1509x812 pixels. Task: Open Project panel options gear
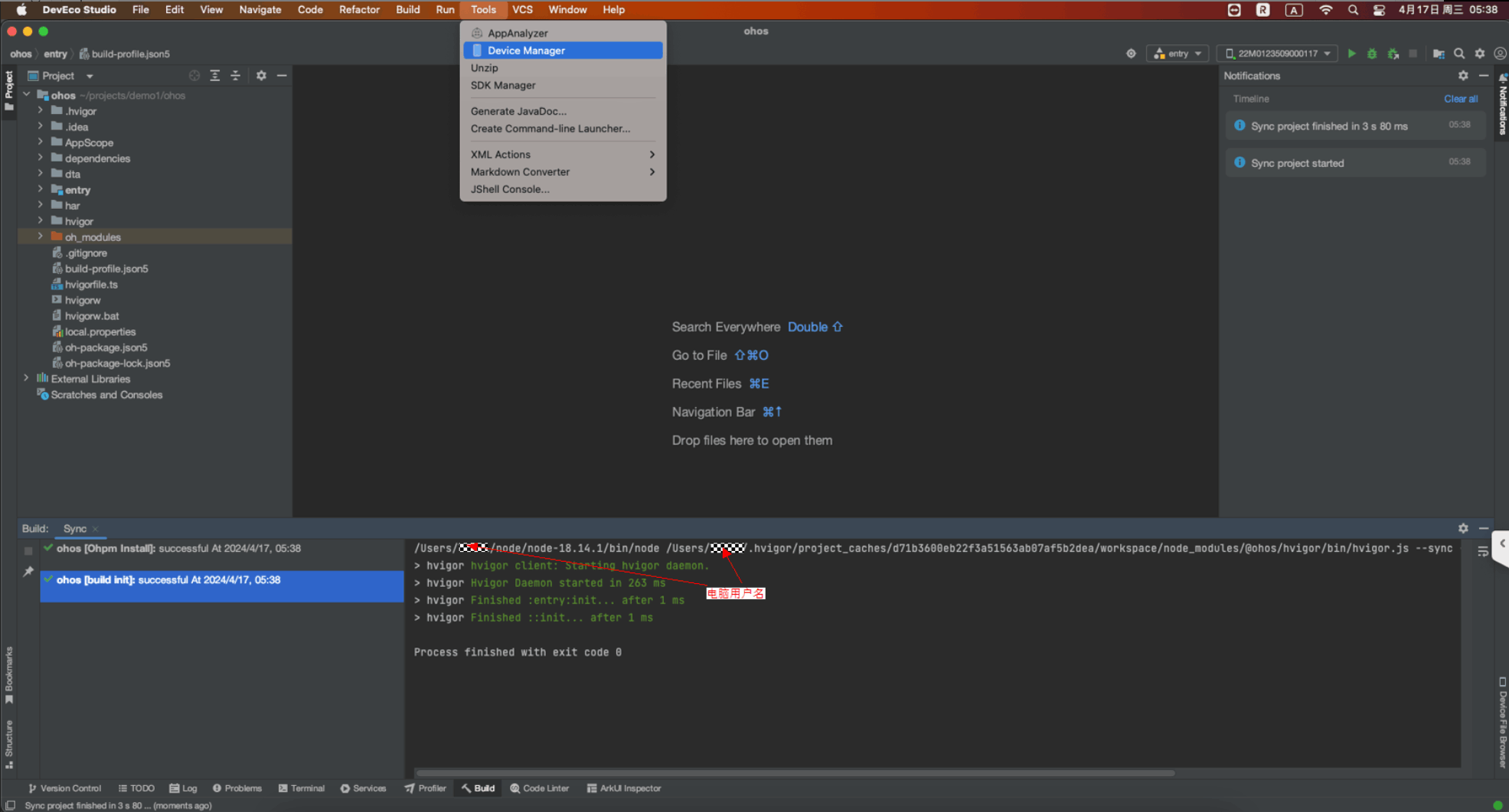261,76
